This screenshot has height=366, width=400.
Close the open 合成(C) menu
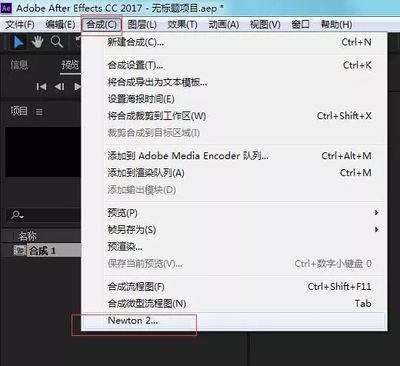point(101,24)
